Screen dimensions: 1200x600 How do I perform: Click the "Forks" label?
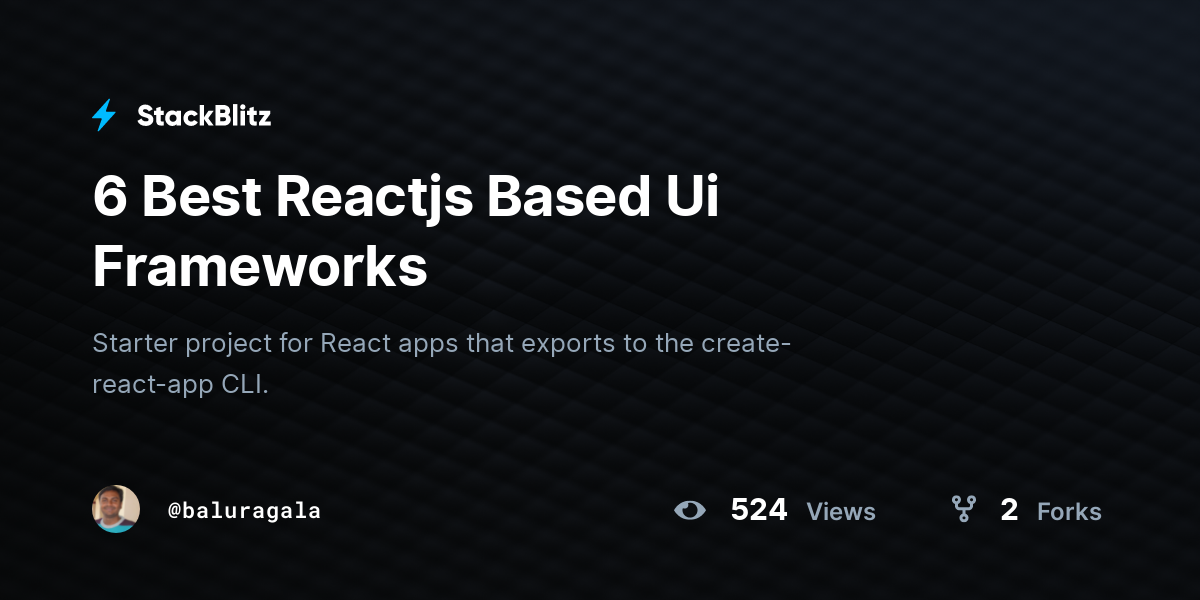pos(1069,512)
